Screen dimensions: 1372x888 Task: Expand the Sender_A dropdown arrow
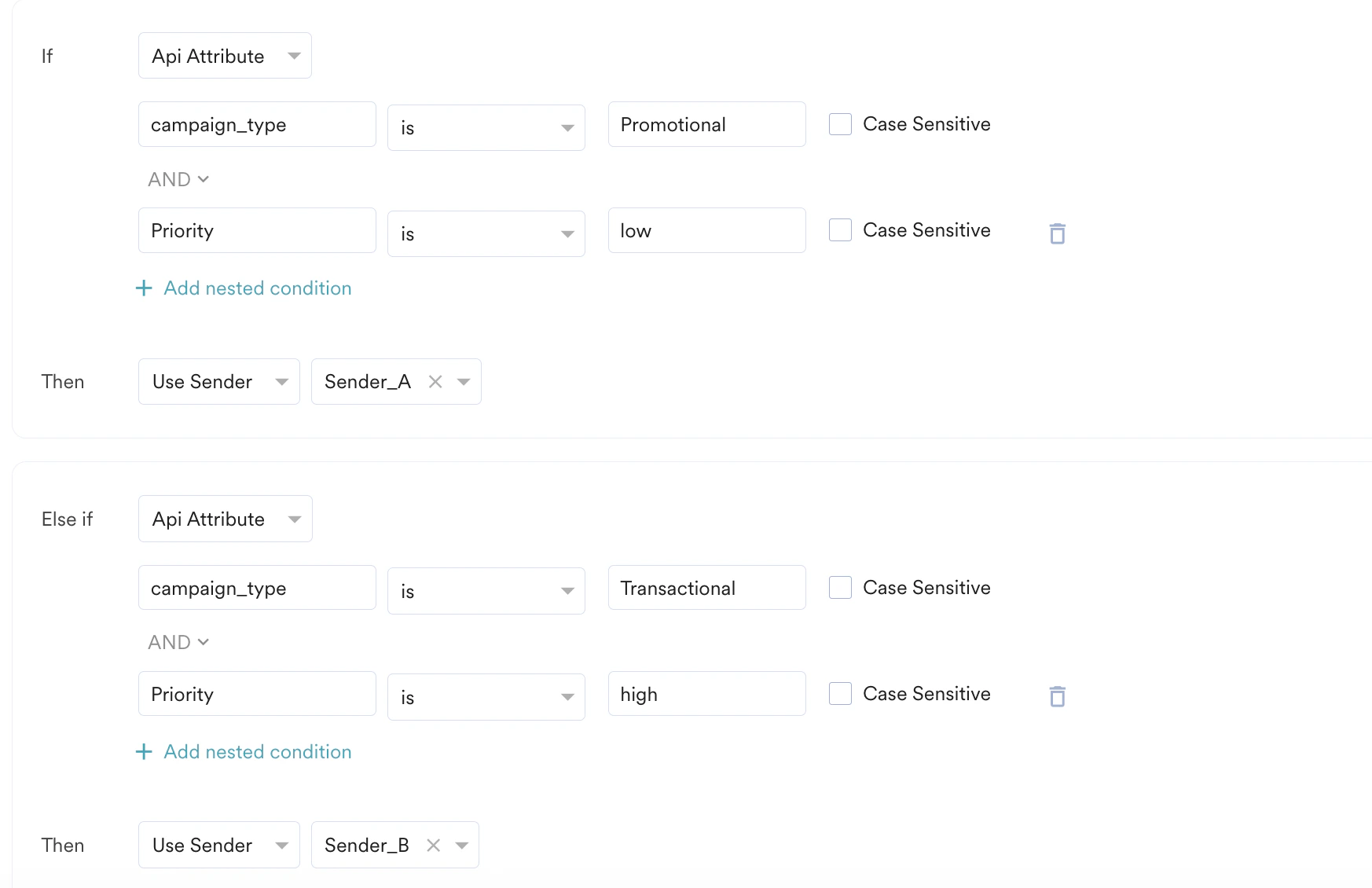pyautogui.click(x=464, y=382)
